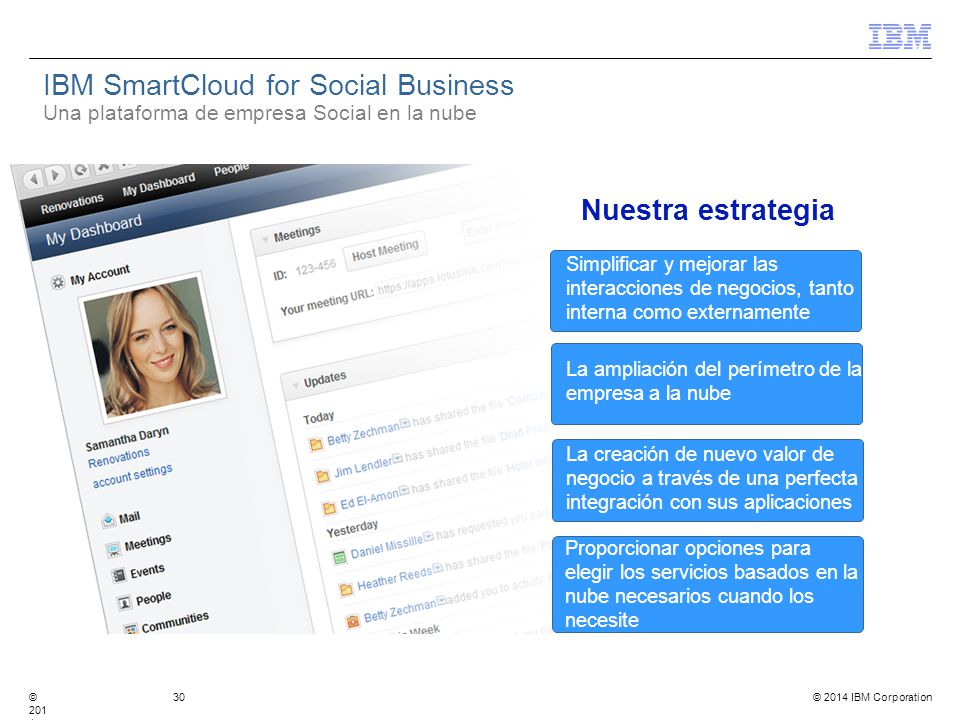Open dropdown next to Daniel Missille
The image size is (960, 720).
pos(429,536)
